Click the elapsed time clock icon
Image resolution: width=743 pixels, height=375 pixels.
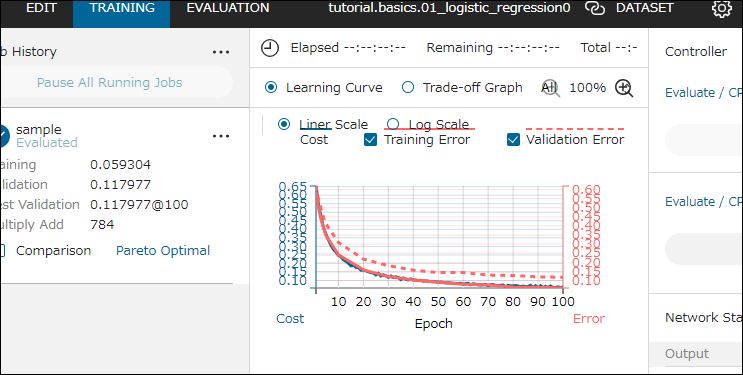pos(270,48)
